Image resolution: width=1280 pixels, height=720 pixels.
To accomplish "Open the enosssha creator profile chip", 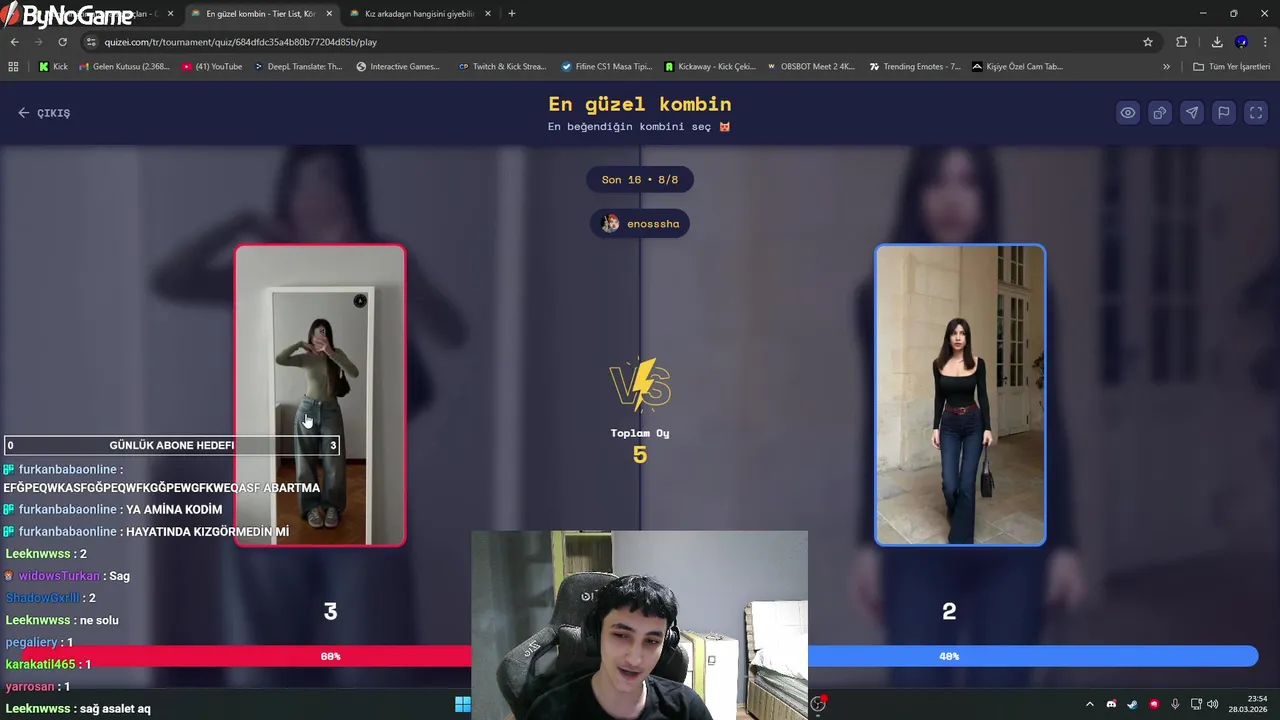I will [640, 224].
